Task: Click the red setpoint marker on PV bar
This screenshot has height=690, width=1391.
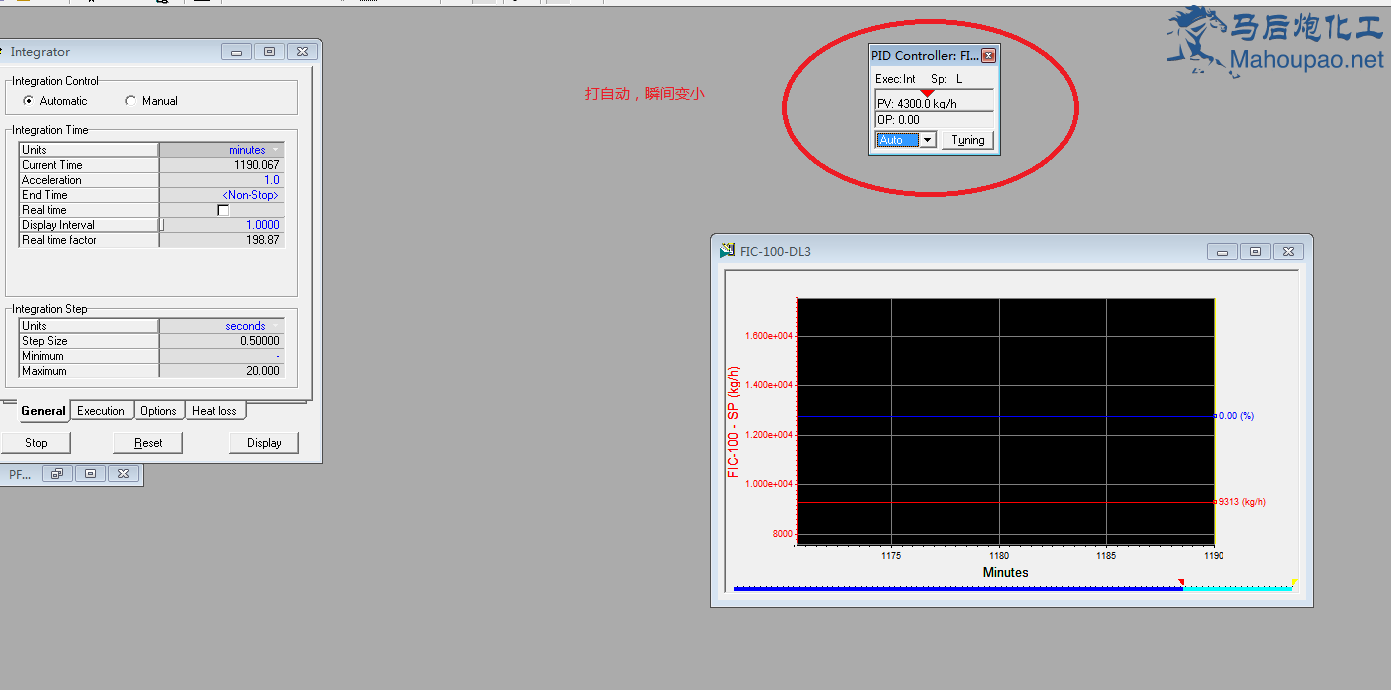Action: [x=927, y=93]
